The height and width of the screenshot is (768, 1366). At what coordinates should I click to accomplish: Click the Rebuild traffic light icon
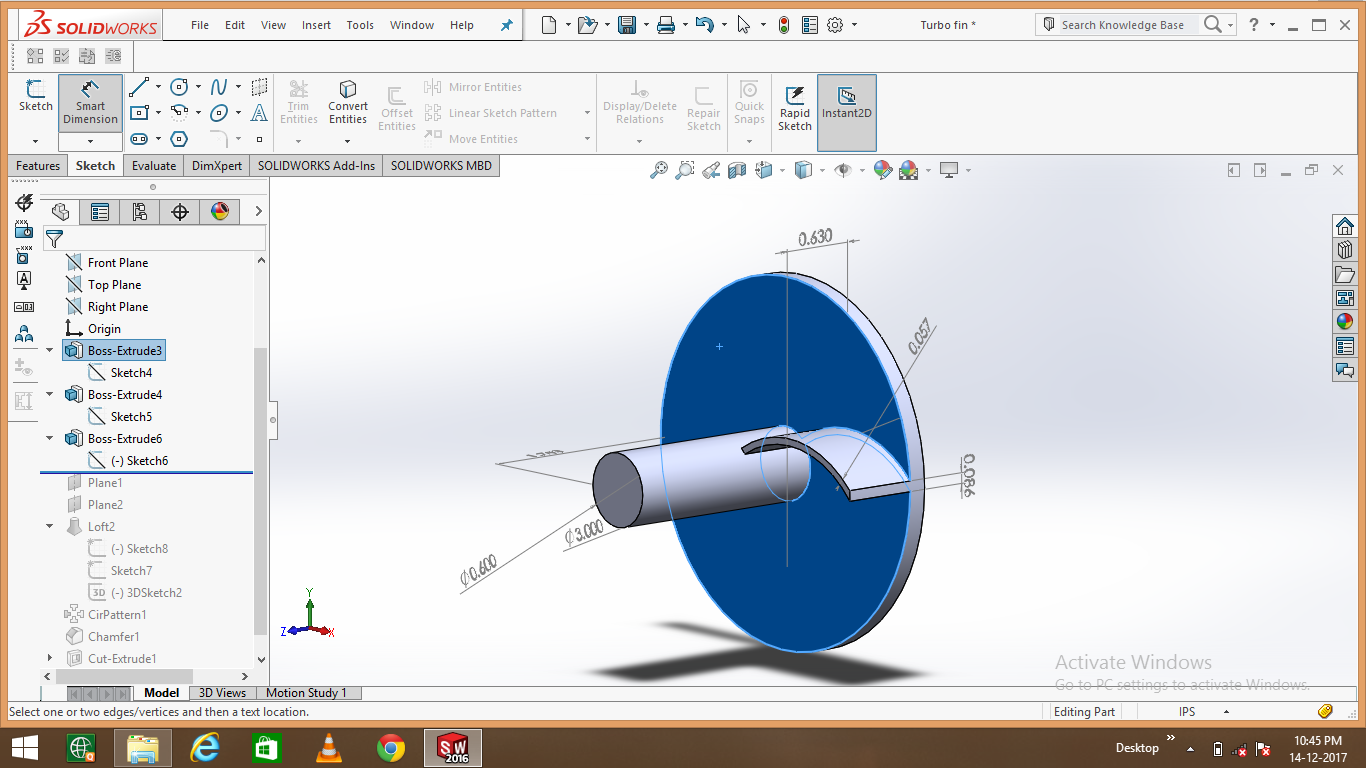click(784, 26)
